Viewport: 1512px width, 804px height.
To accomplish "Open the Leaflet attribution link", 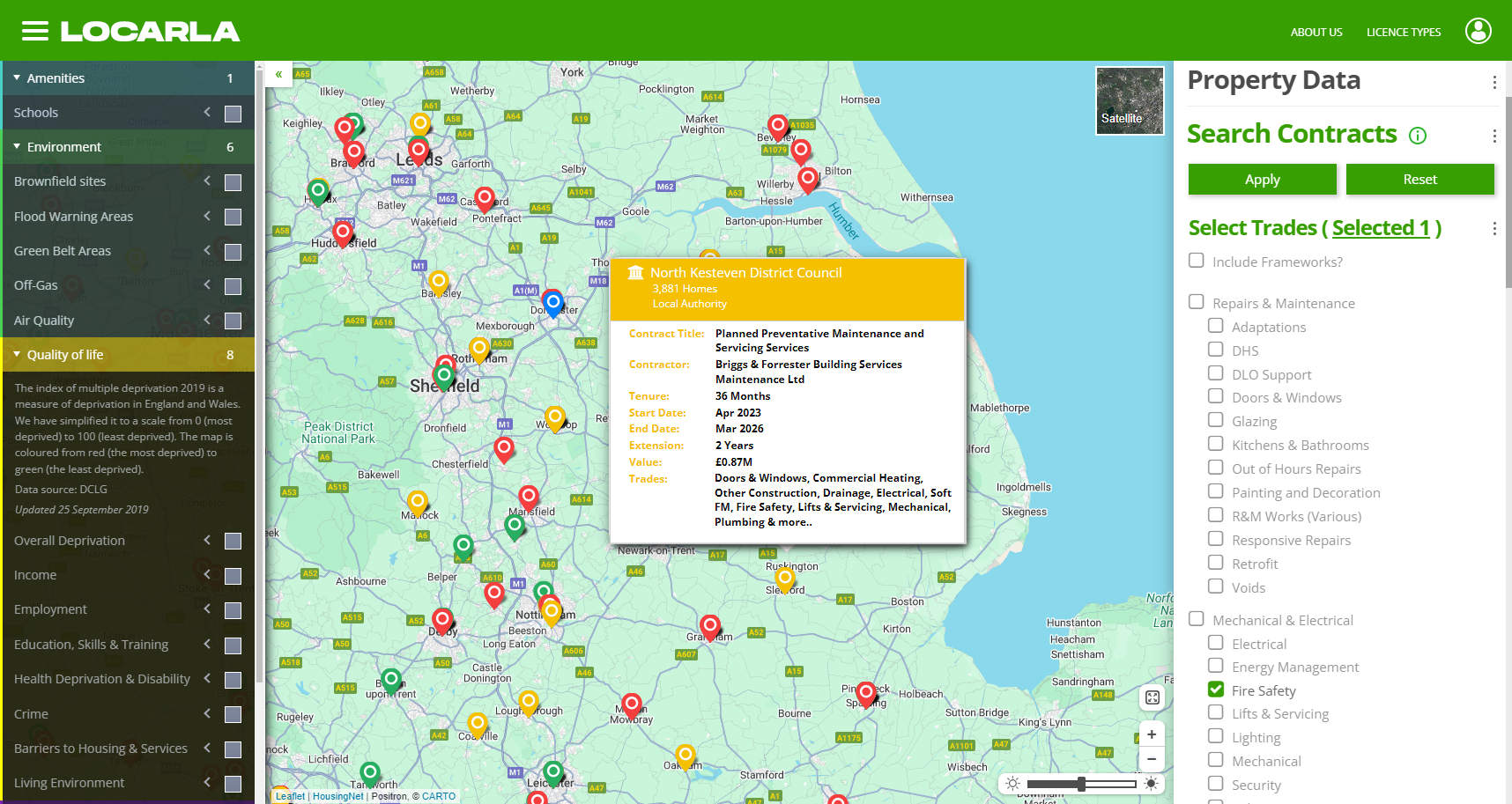I will (x=290, y=796).
